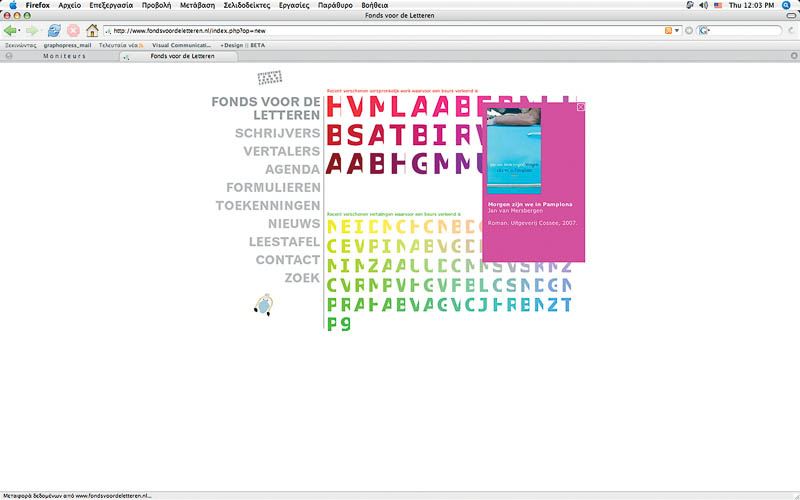Go back with the green Back arrow

(9, 31)
